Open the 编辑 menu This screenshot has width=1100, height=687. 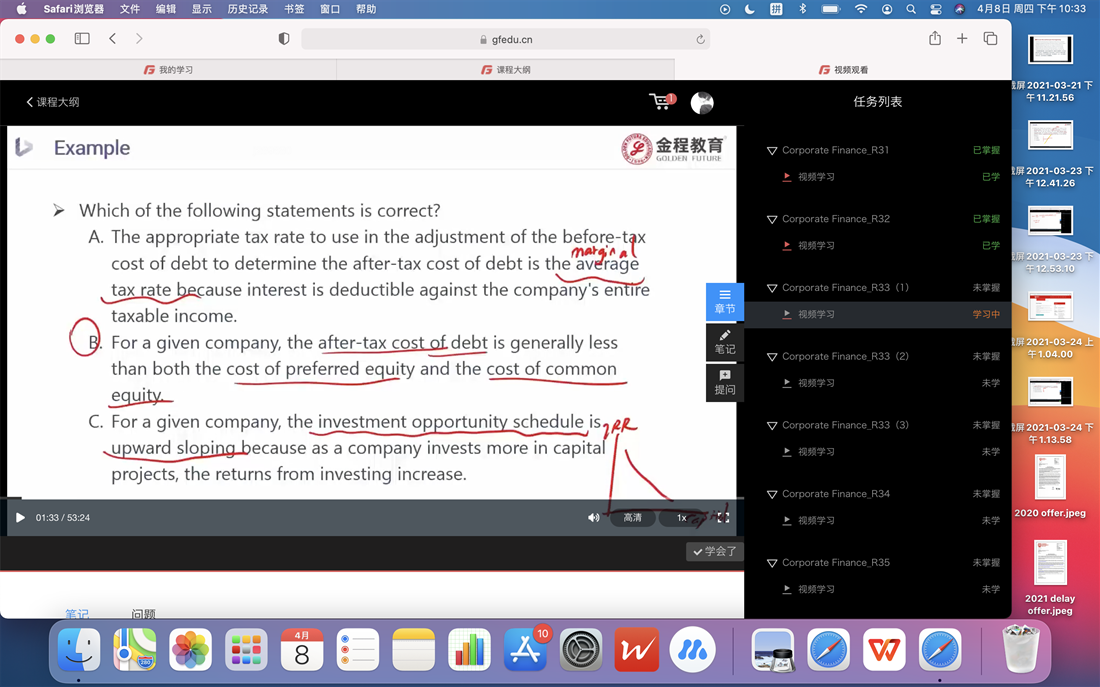166,9
